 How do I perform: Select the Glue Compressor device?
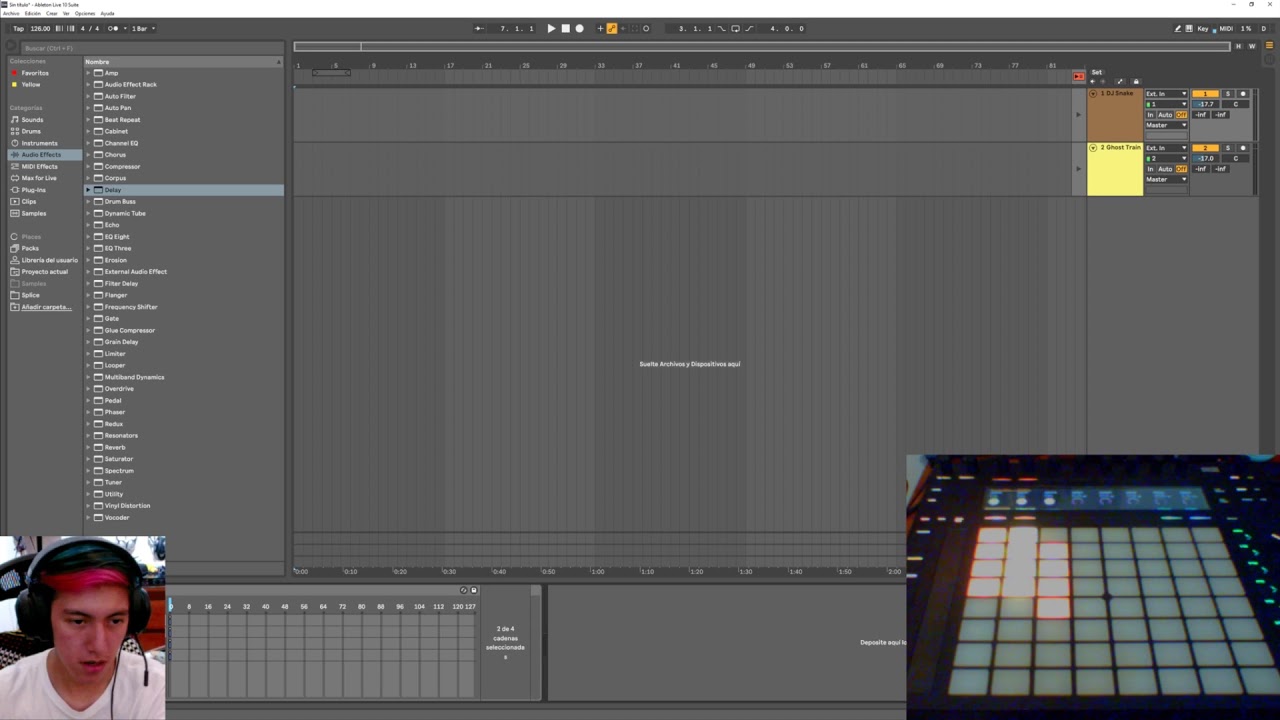(130, 330)
